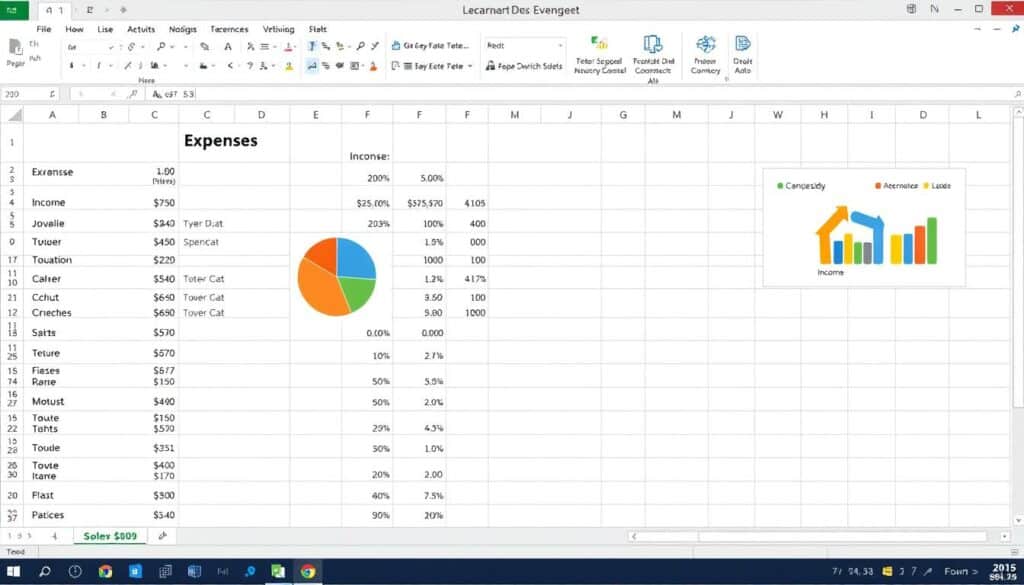Select column header E
Image resolution: width=1024 pixels, height=585 pixels.
pos(315,115)
